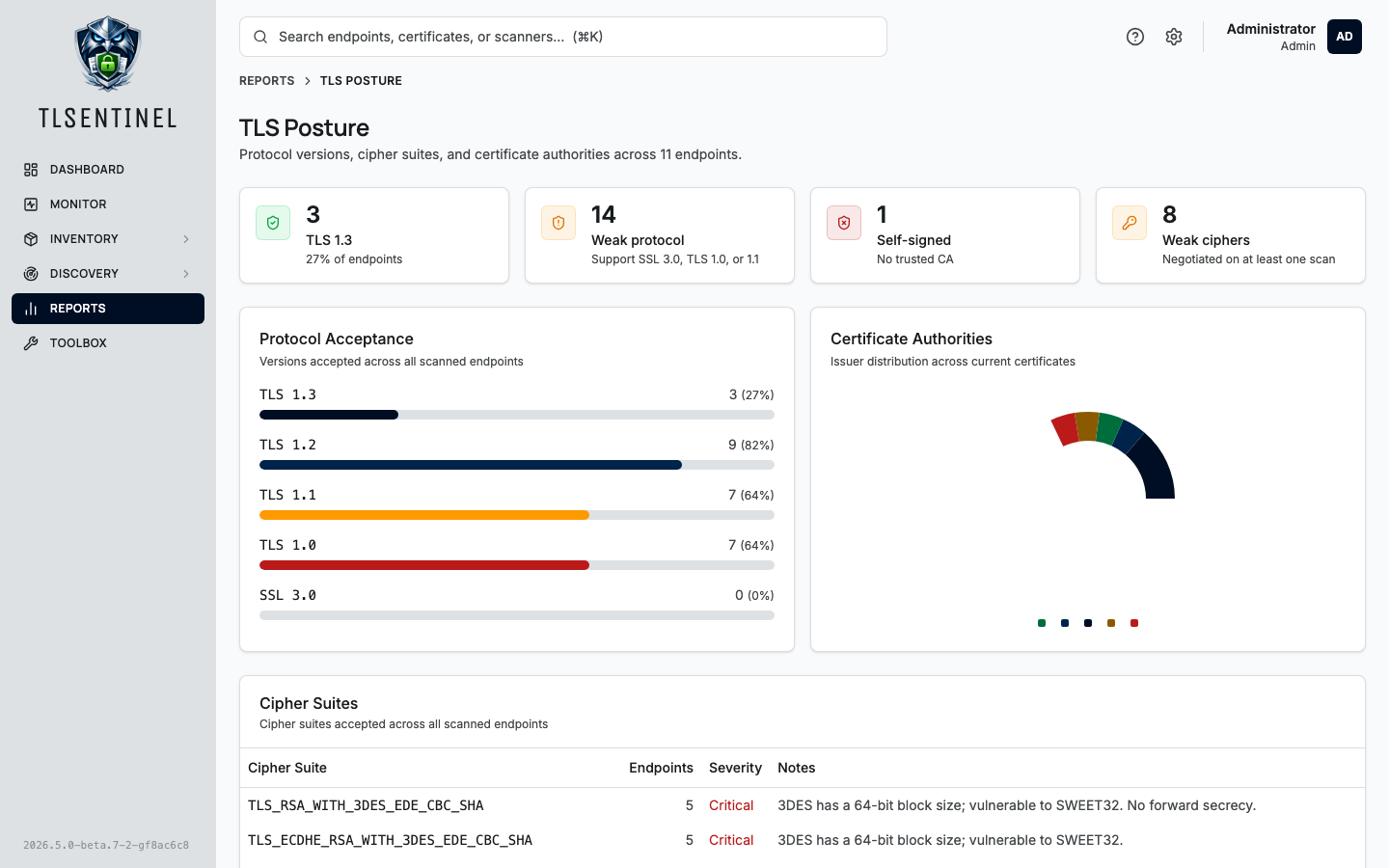Click the key icon on Weak ciphers card
Image resolution: width=1389 pixels, height=868 pixels.
click(1130, 223)
